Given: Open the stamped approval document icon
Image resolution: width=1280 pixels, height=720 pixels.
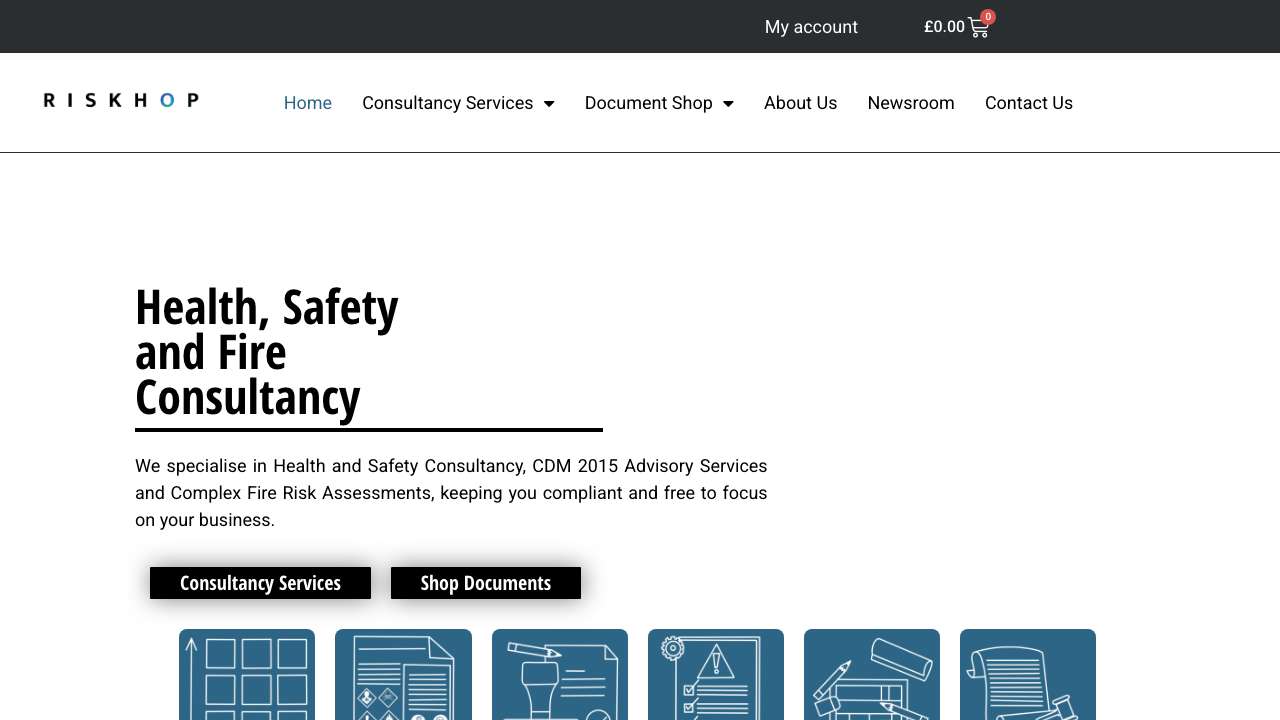Looking at the screenshot, I should (560, 680).
